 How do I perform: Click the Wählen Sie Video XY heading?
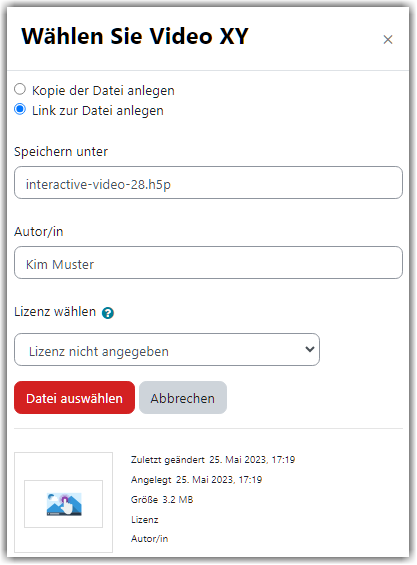pyautogui.click(x=135, y=36)
